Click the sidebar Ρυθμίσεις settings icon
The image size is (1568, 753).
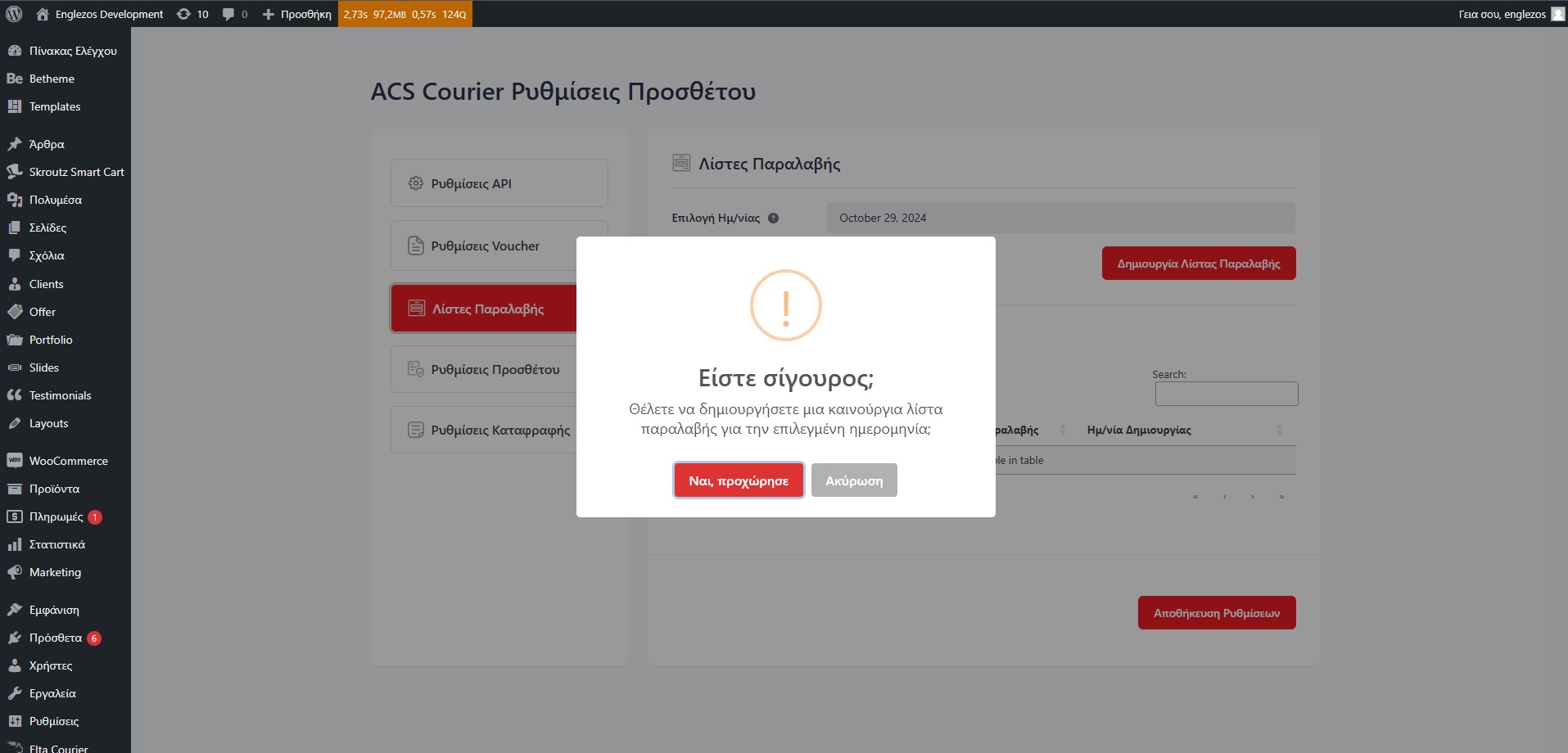tap(15, 721)
